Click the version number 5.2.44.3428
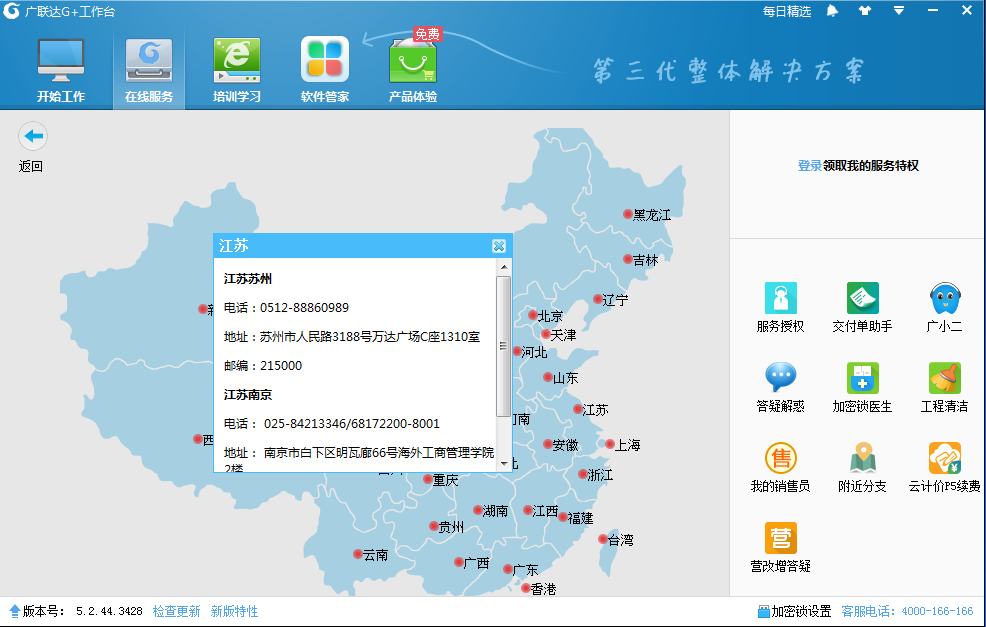Screen dimensions: 986x627 tap(109, 611)
